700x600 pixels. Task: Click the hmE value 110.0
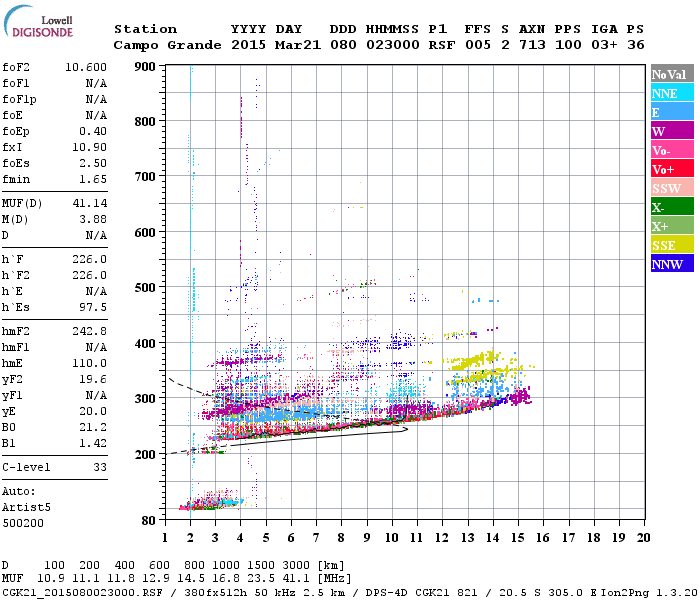click(89, 363)
